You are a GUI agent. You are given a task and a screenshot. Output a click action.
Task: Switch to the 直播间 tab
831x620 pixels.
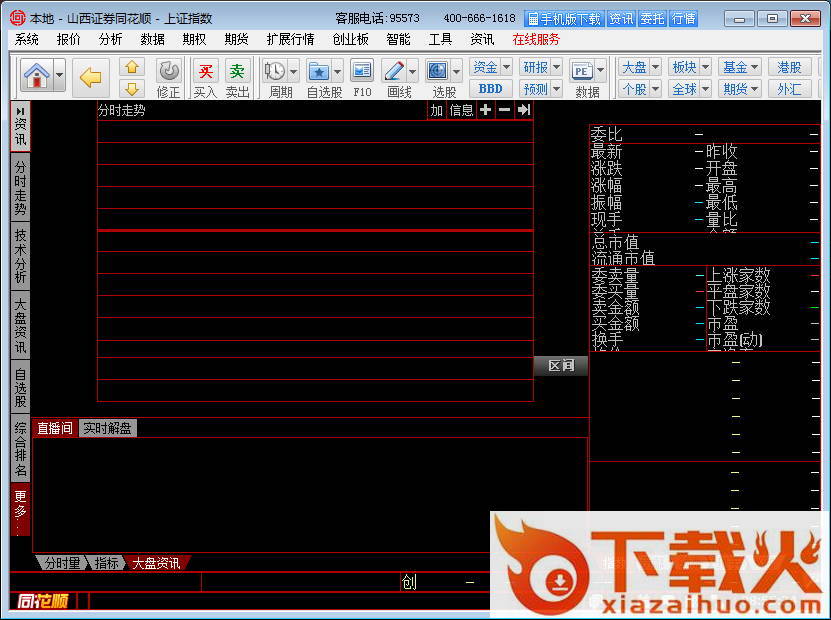point(55,428)
